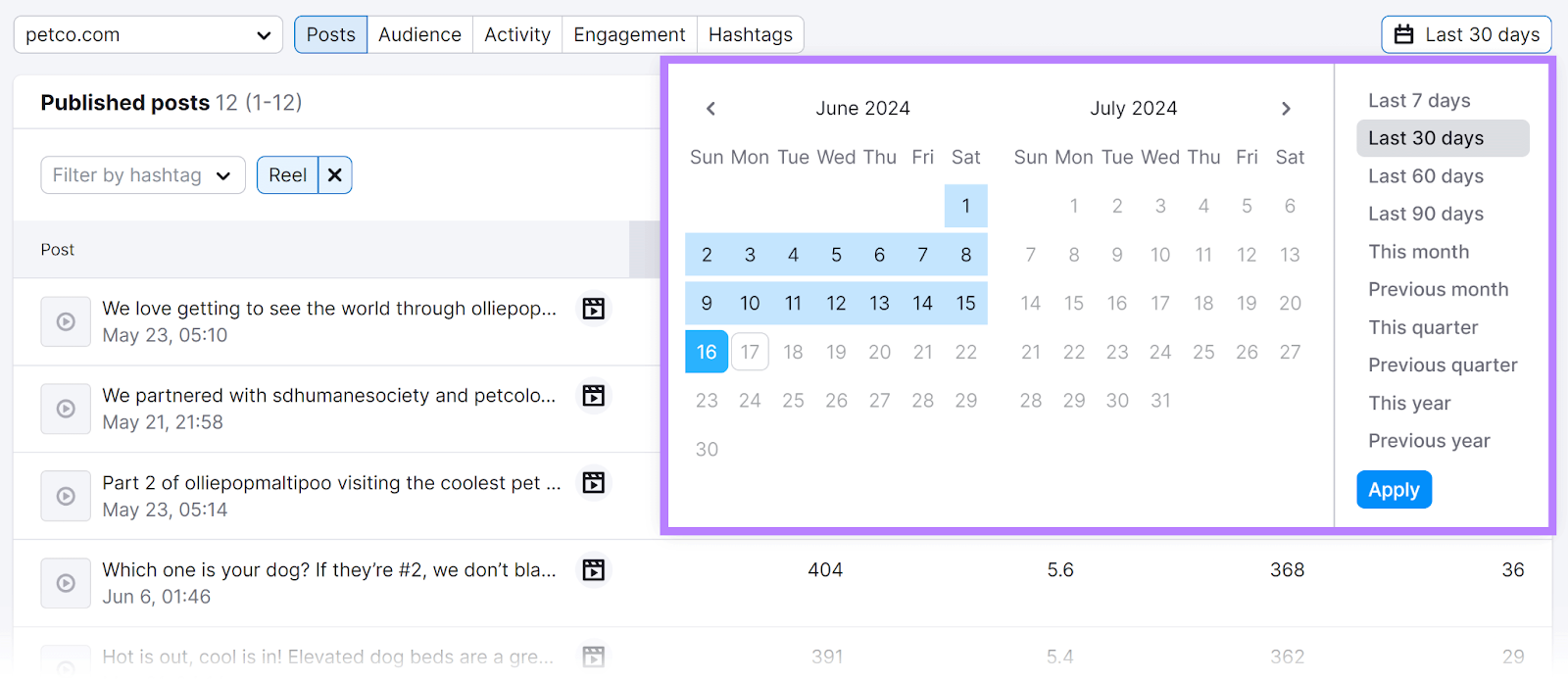Choose the This year date preset
Image resolution: width=1568 pixels, height=681 pixels.
(1408, 402)
